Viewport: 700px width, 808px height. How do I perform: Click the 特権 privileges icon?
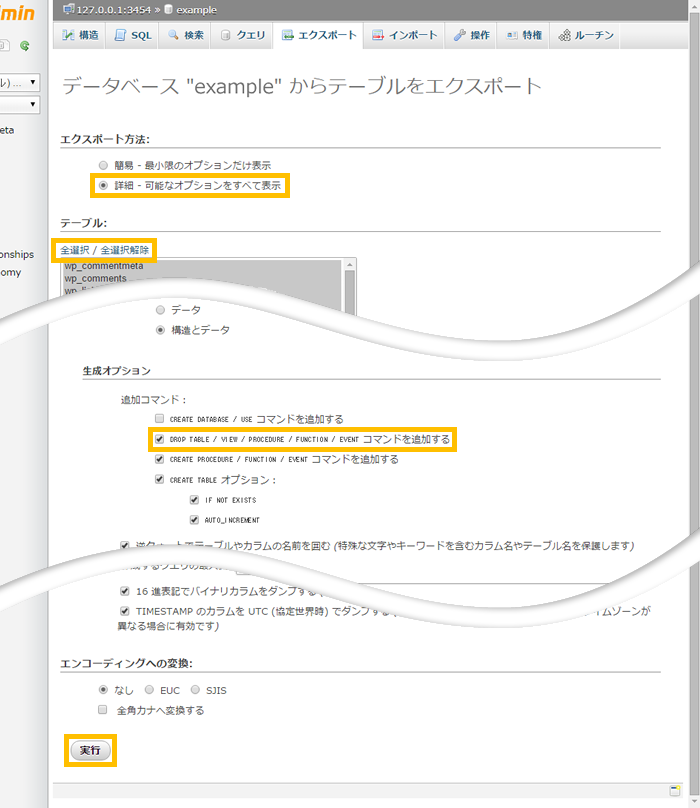tap(513, 35)
